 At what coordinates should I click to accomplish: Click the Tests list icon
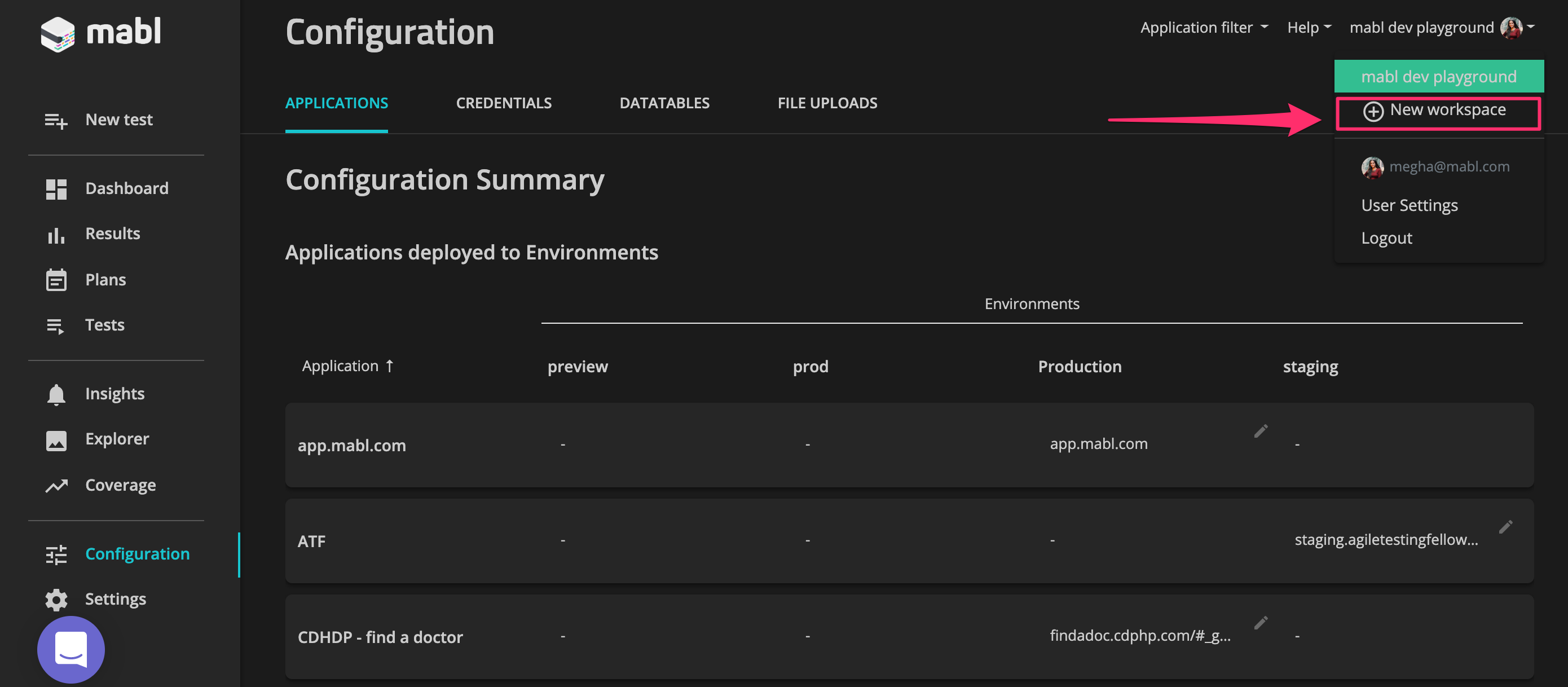click(x=55, y=326)
